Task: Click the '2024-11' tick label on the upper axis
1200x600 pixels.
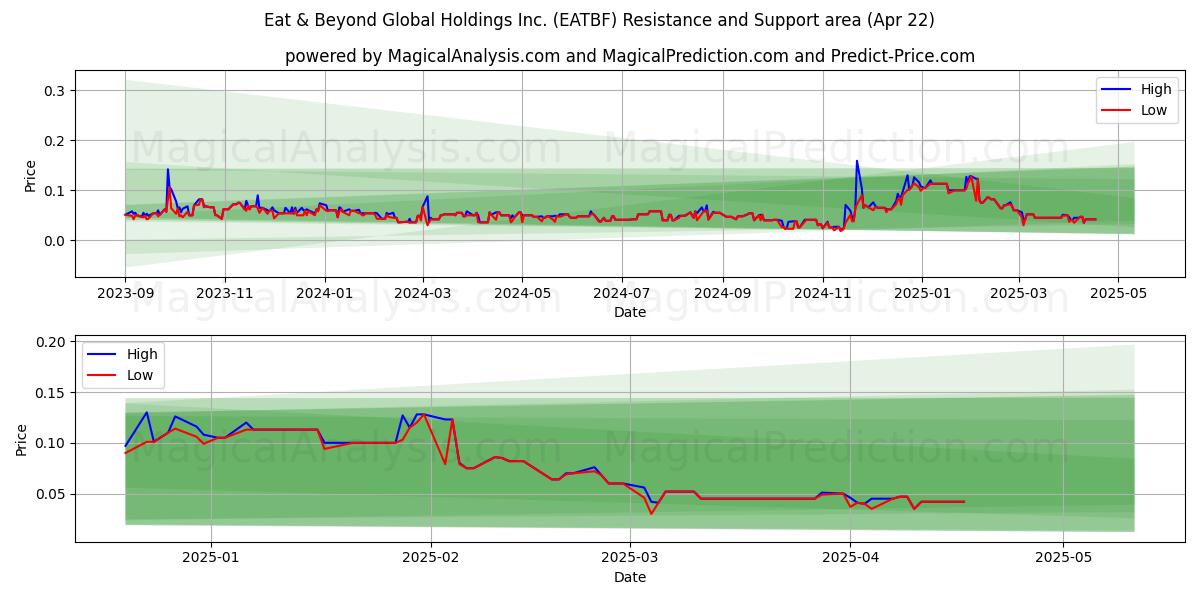Action: [822, 294]
